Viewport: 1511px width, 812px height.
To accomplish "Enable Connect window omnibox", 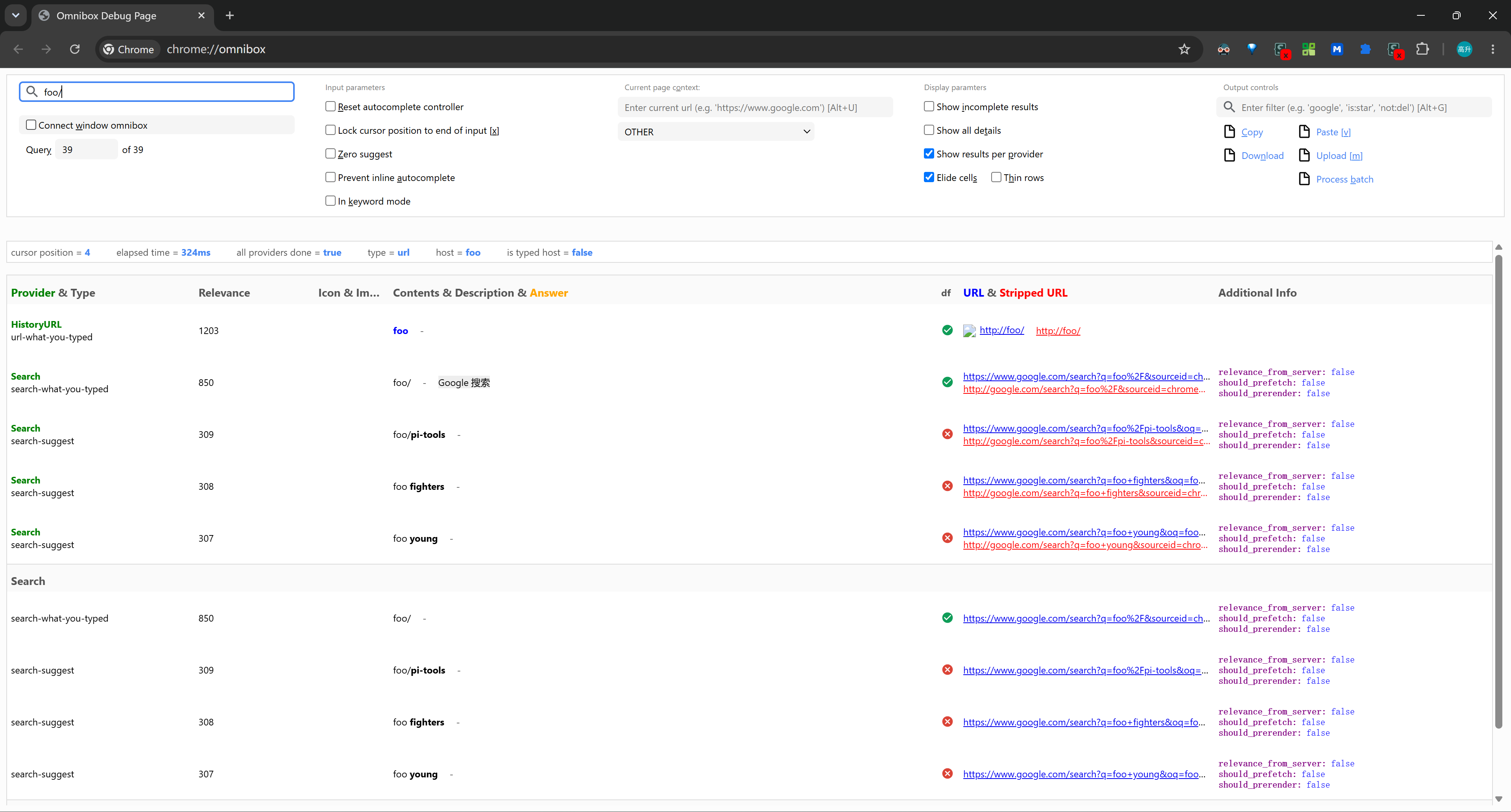I will pos(31,125).
